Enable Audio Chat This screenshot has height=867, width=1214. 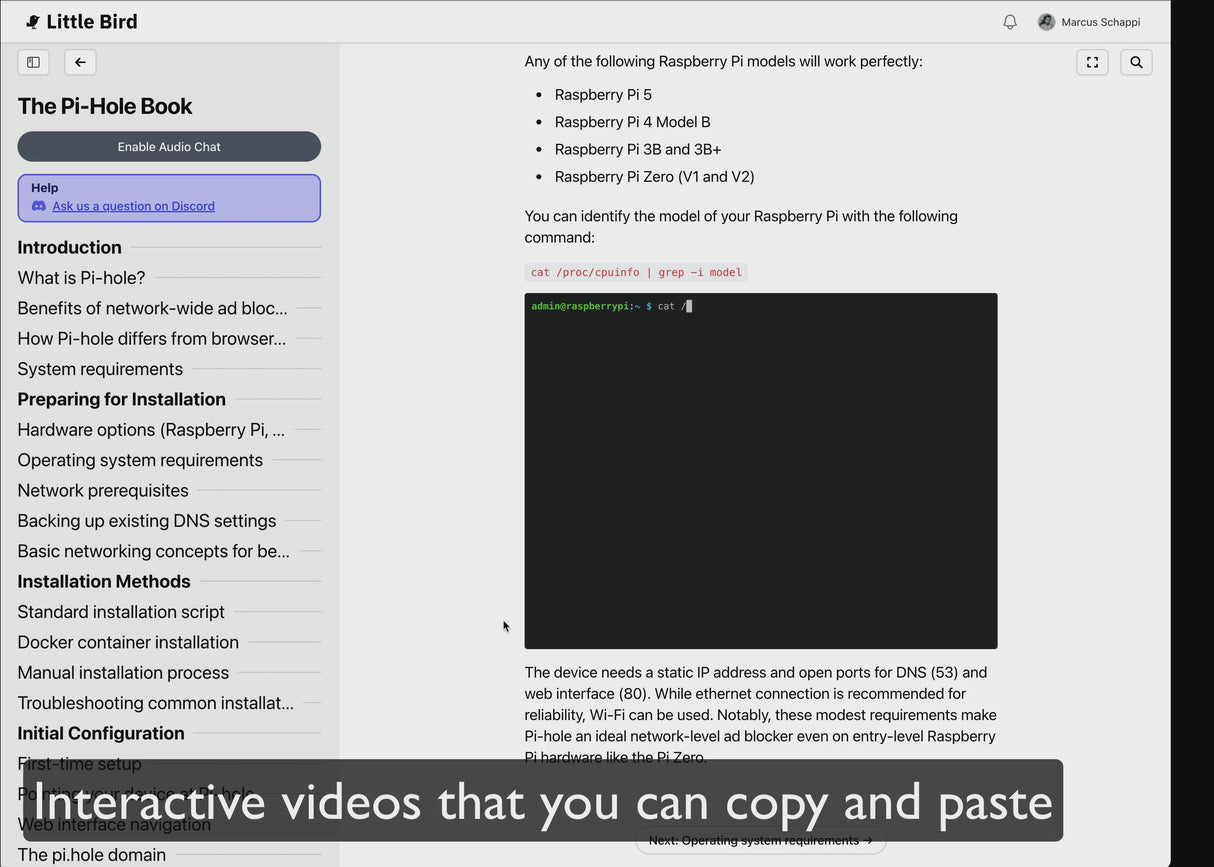pos(169,147)
